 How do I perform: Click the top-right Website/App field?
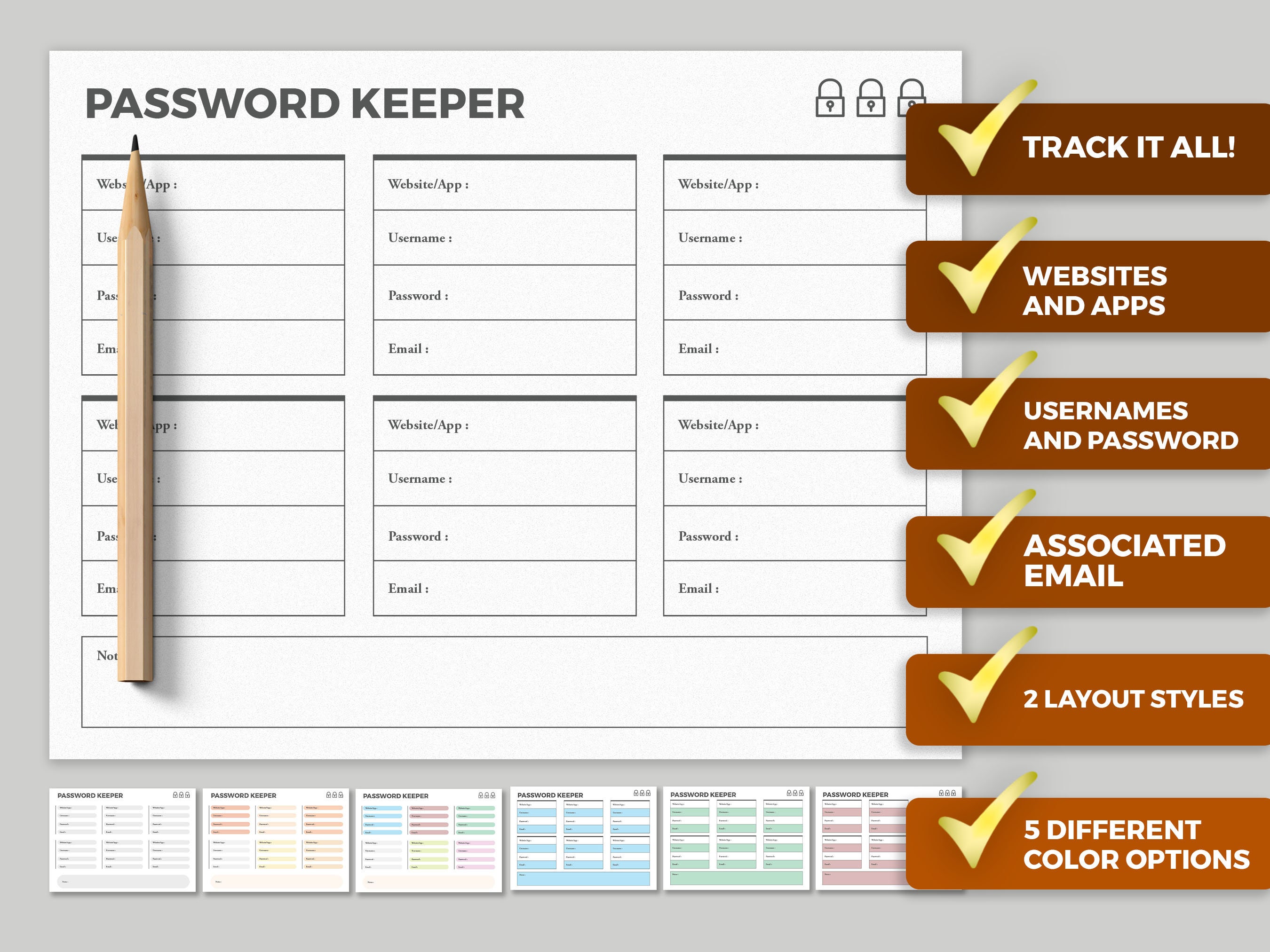(792, 185)
